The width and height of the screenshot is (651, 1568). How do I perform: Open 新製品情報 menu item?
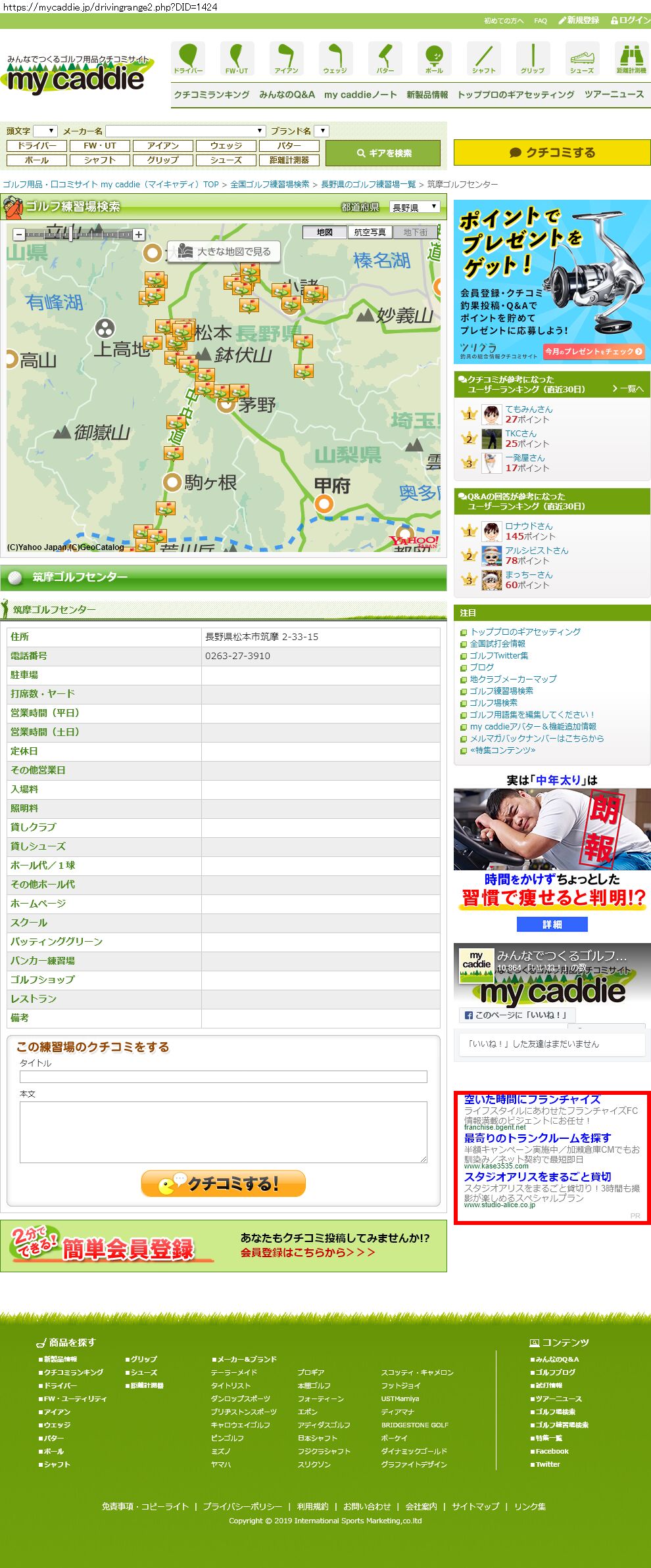point(427,95)
